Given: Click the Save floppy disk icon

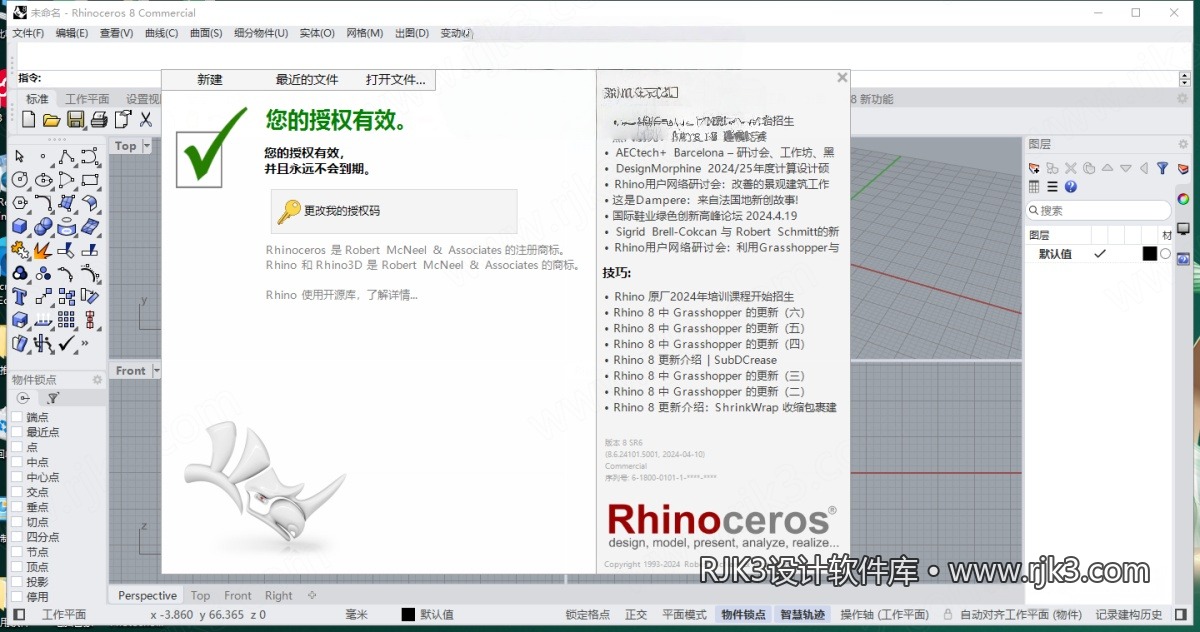Looking at the screenshot, I should point(75,120).
